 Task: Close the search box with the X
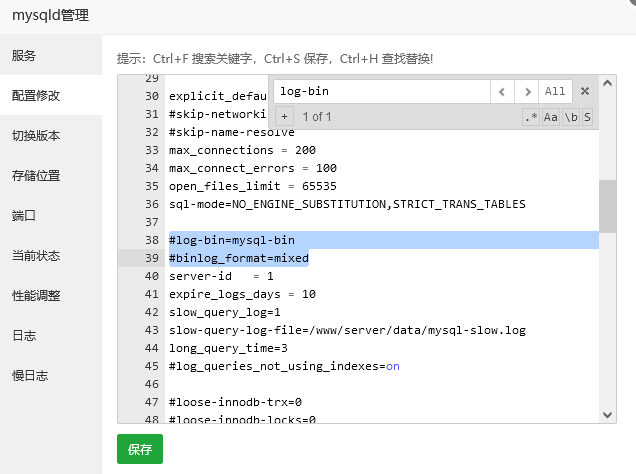click(x=584, y=91)
